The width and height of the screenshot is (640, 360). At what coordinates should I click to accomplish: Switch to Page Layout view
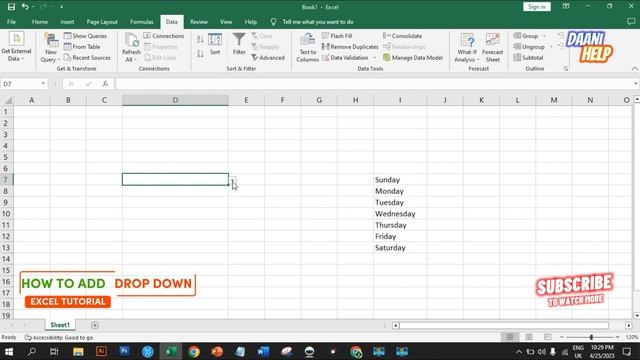pos(529,337)
